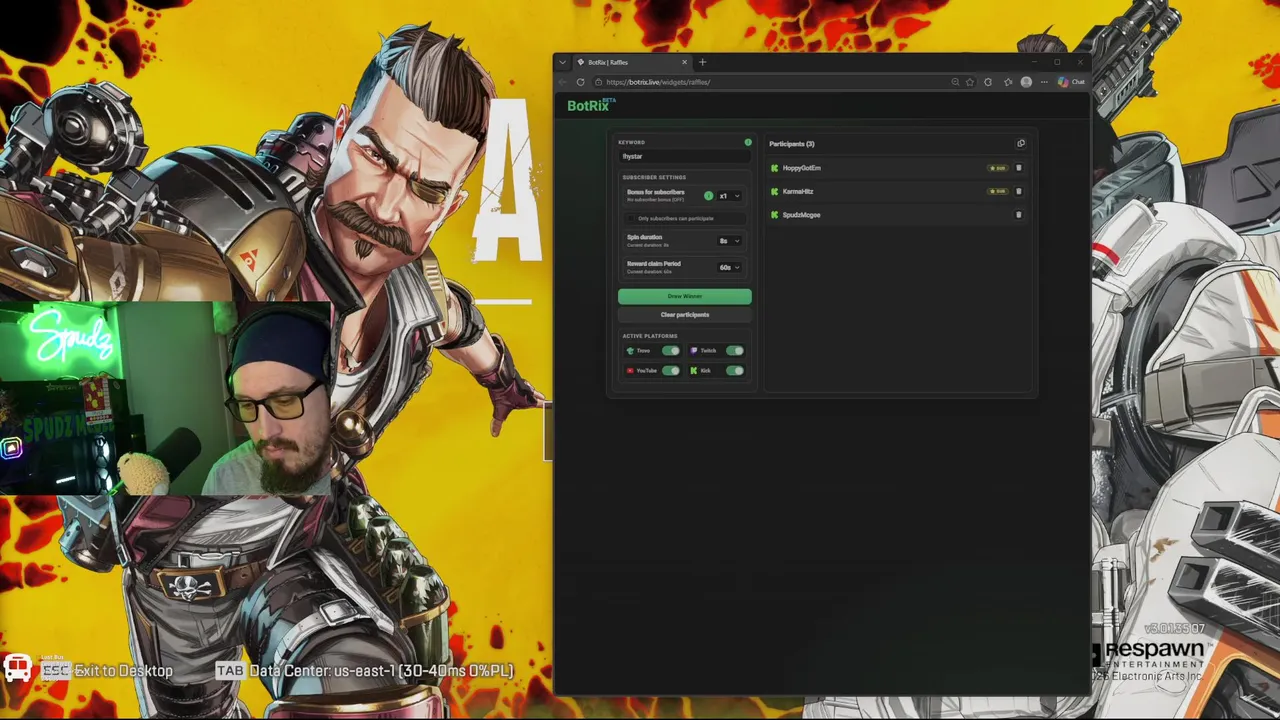
Task: Open the browser three-dot settings menu
Action: point(1044,82)
